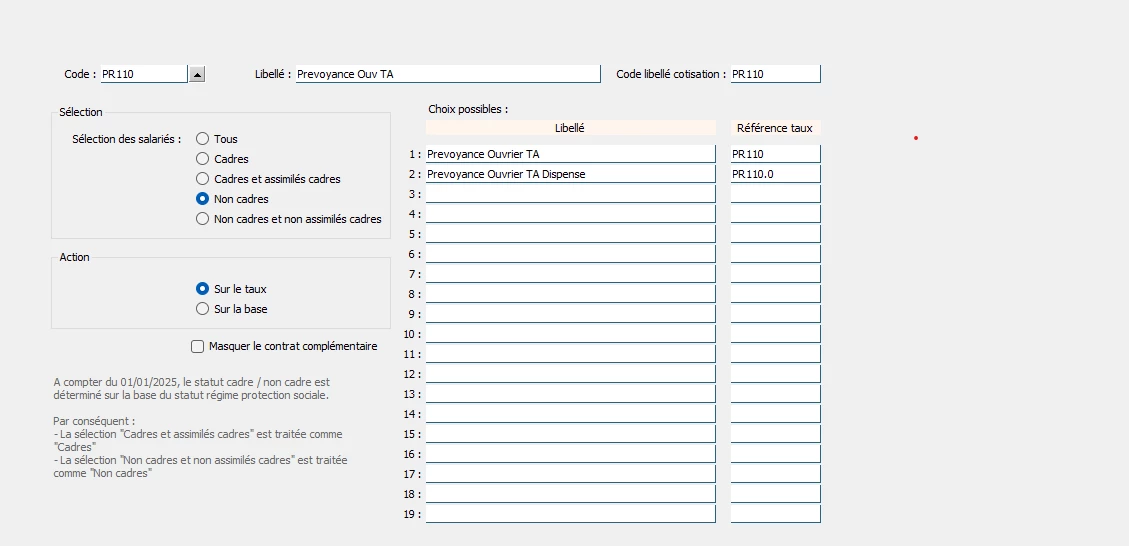
Task: Click the empty Référence taux field row 3
Action: [x=775, y=194]
